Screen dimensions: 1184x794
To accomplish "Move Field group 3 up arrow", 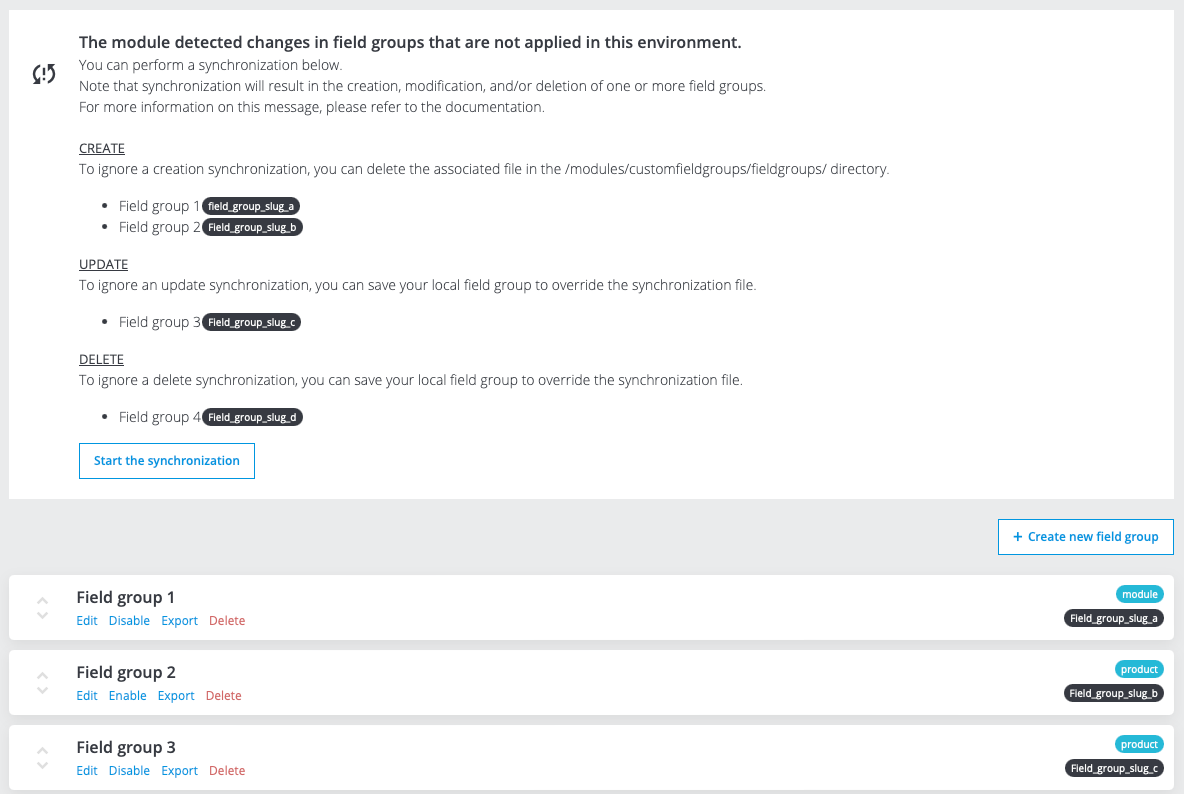I will pyautogui.click(x=42, y=751).
